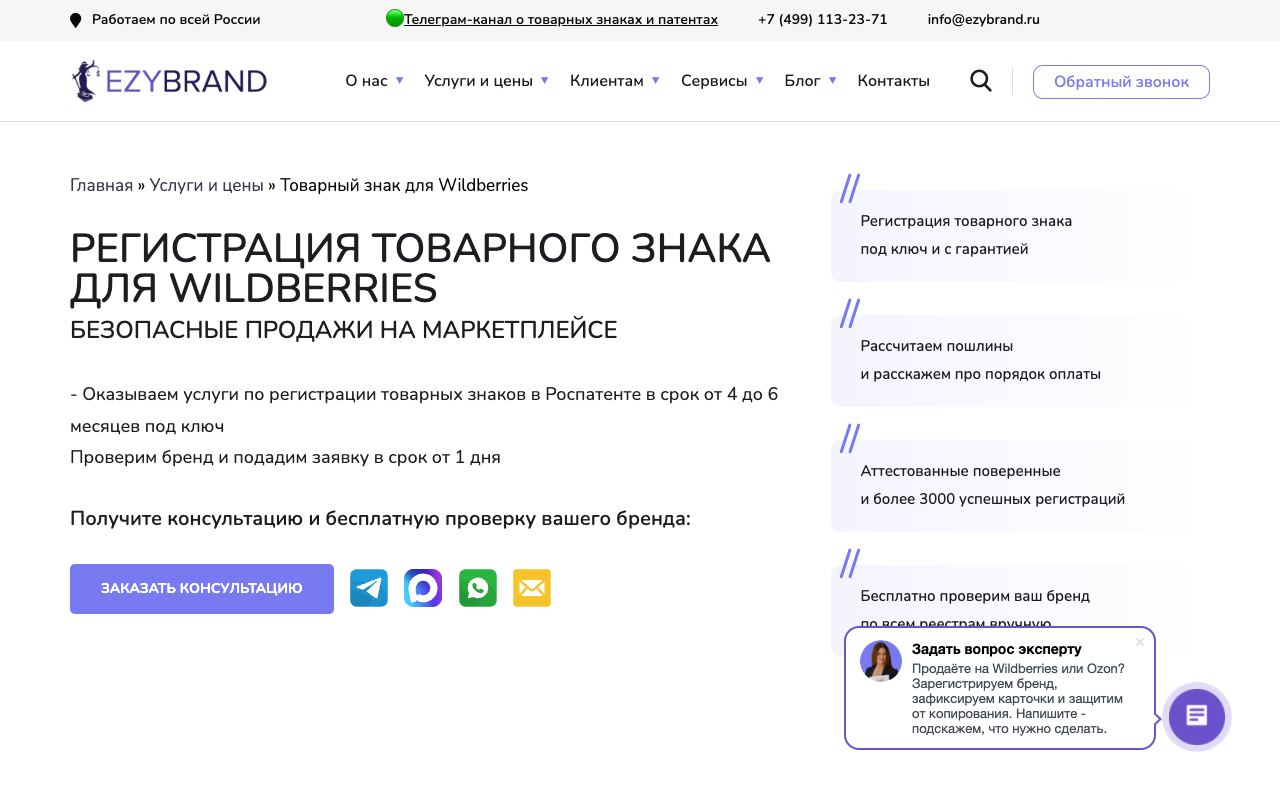Viewport: 1280px width, 800px height.
Task: Open the Услуги и цены nav menu item
Action: coord(478,81)
